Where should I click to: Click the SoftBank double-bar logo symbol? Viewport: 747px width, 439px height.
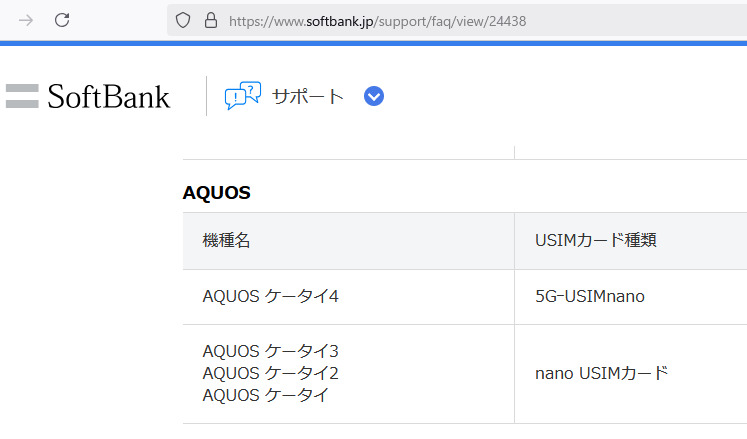click(22, 96)
